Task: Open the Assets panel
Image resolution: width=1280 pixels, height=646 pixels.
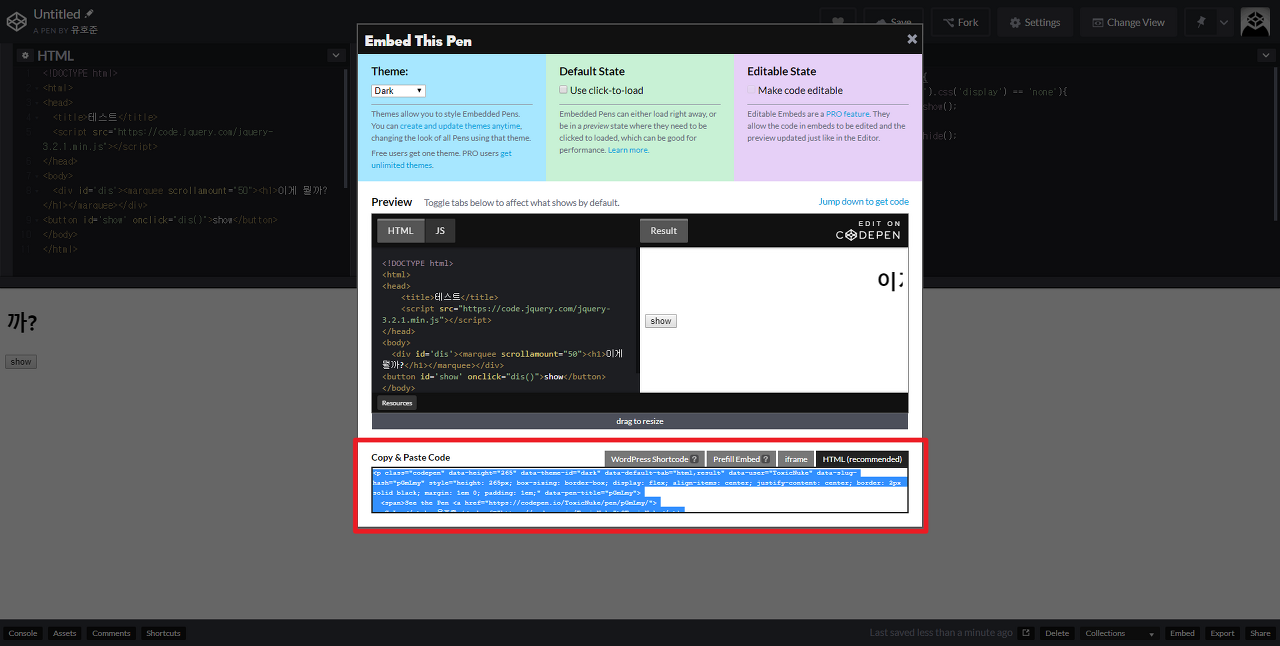Action: pos(65,633)
